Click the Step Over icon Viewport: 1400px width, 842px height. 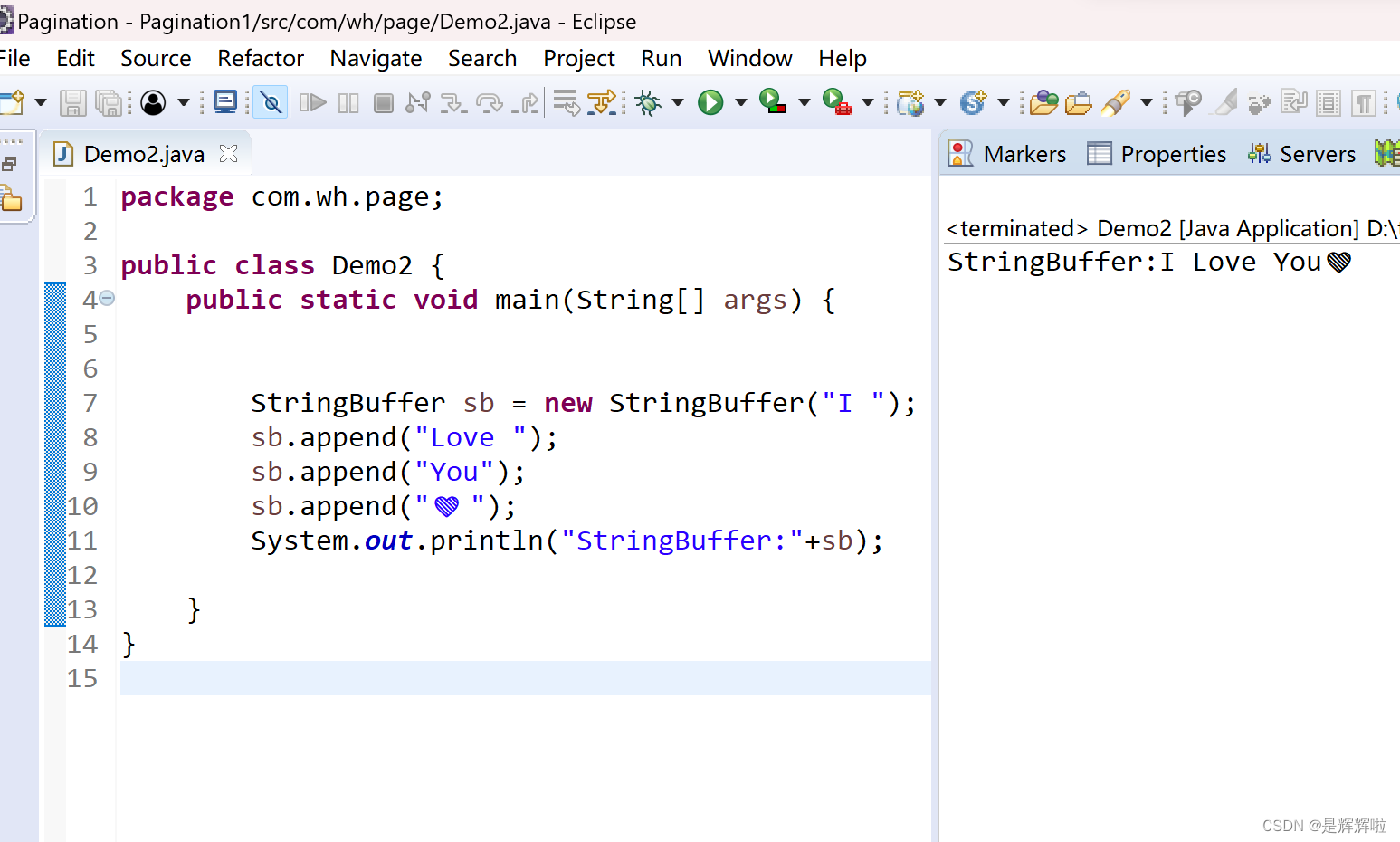pyautogui.click(x=490, y=102)
